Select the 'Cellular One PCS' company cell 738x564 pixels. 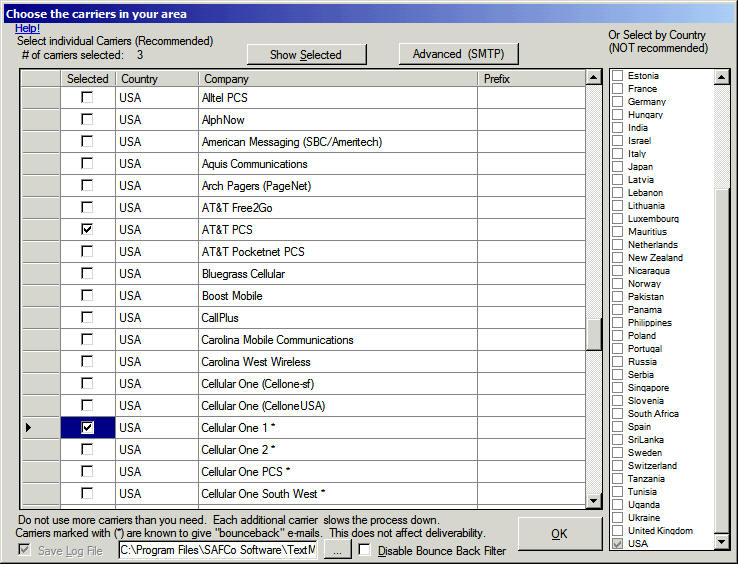click(338, 472)
